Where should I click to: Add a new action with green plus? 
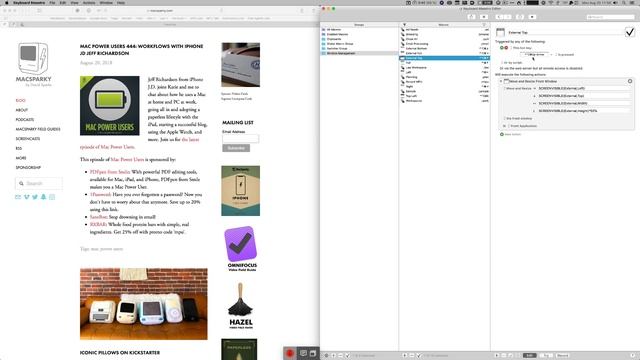click(502, 134)
